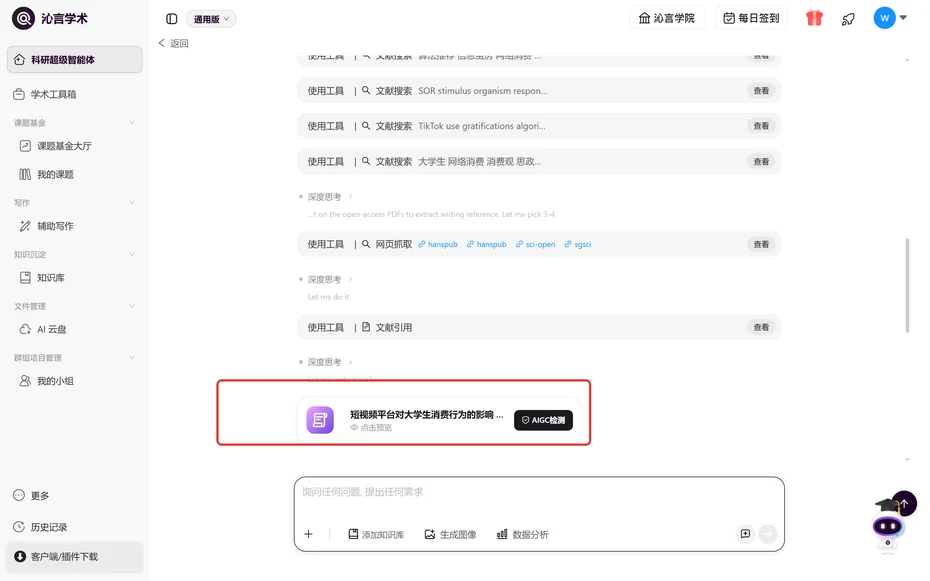This screenshot has height=581, width=930.
Task: Click the home icon in 科研超级智能体
Action: [19, 60]
